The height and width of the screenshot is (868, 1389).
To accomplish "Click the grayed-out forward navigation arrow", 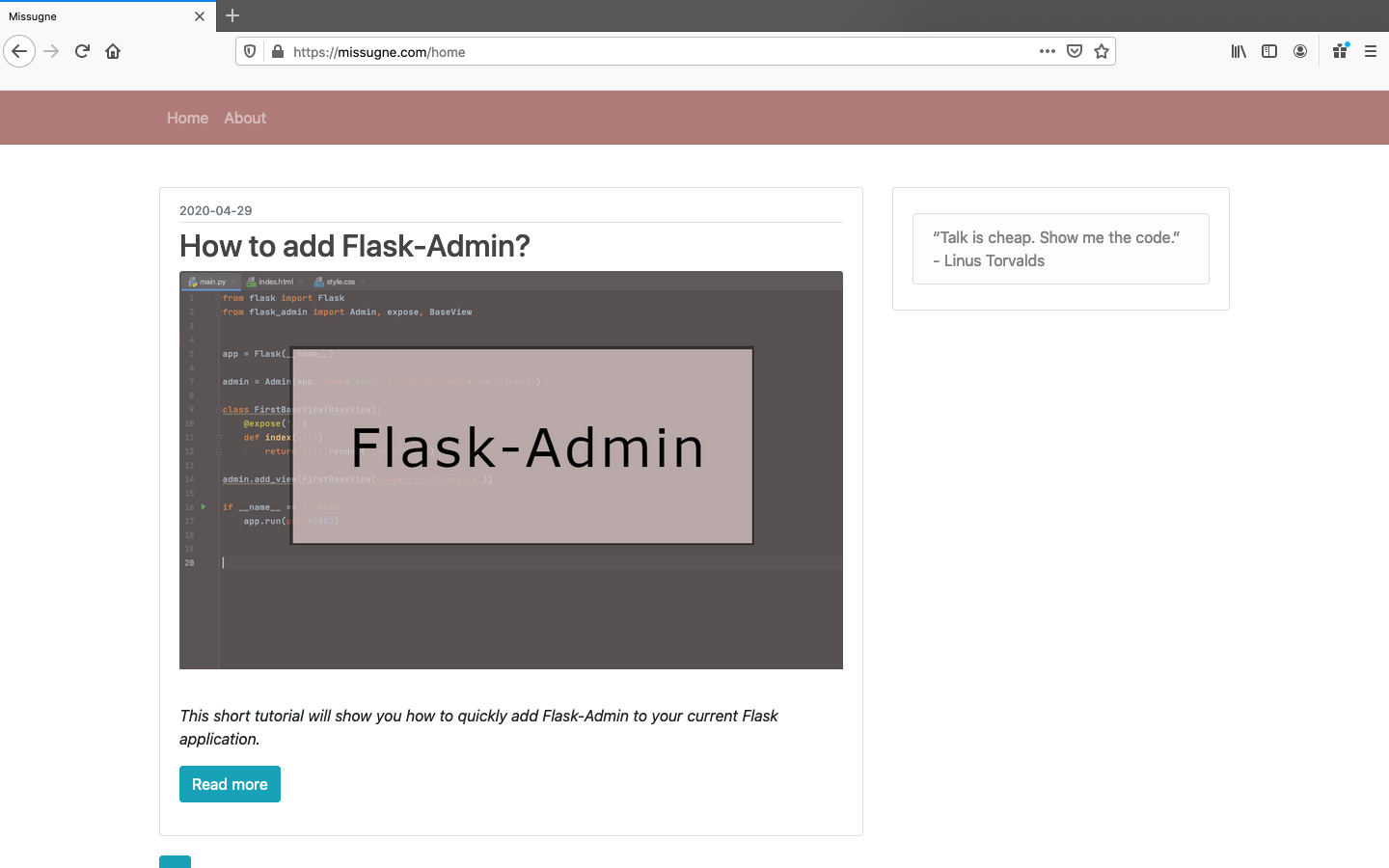I will point(50,51).
